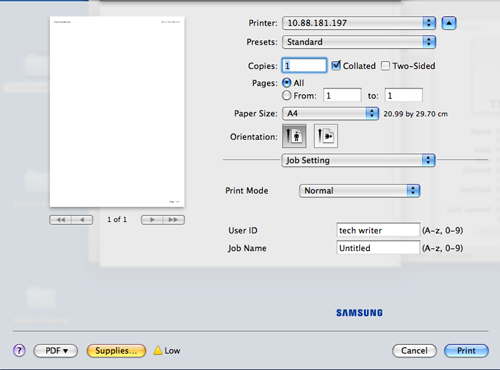Open the Printer dropdown 10.88.181.197
This screenshot has width=500, height=370.
click(x=359, y=23)
